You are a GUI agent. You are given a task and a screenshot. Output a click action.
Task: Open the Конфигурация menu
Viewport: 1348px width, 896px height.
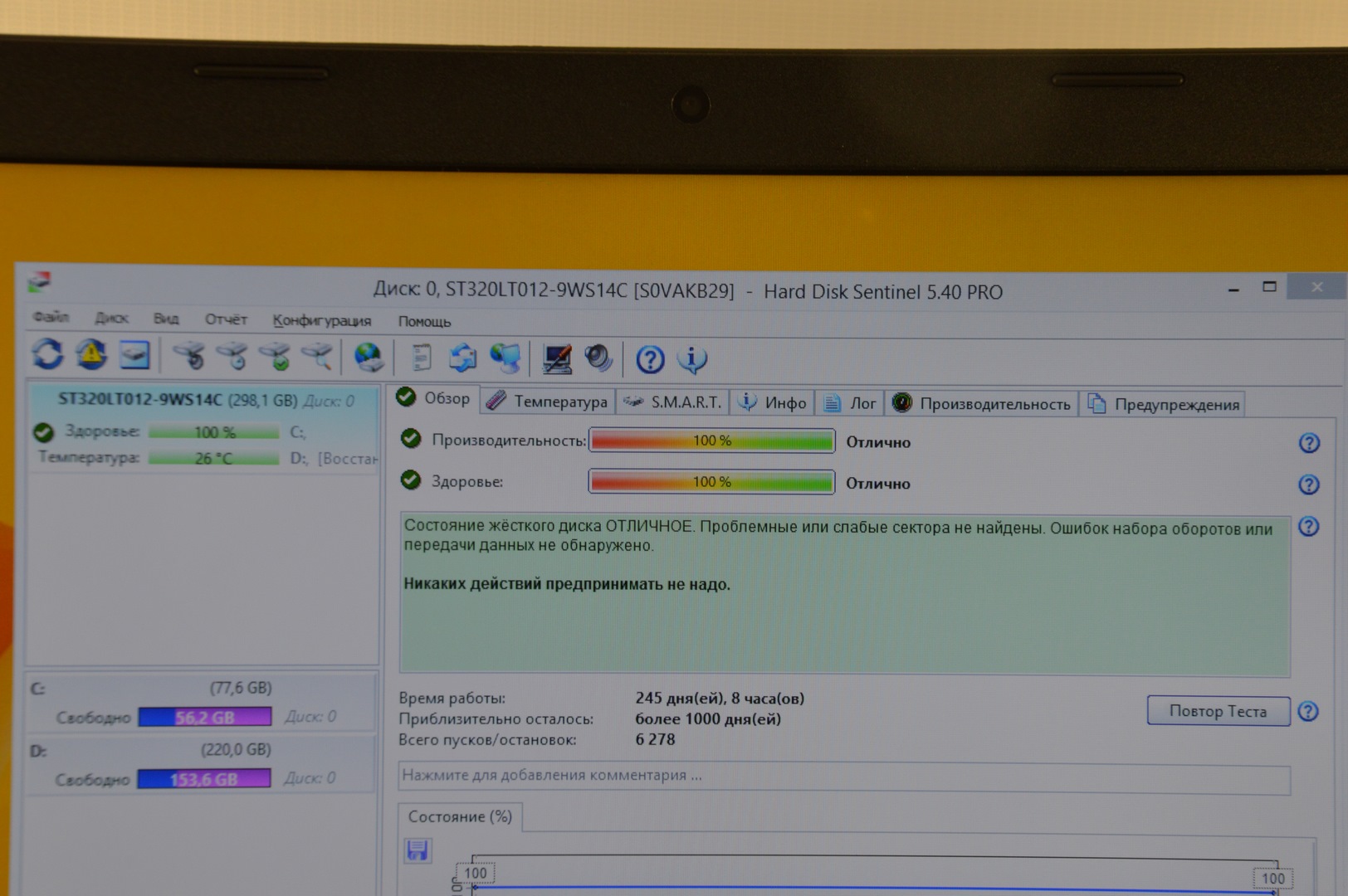pos(322,320)
